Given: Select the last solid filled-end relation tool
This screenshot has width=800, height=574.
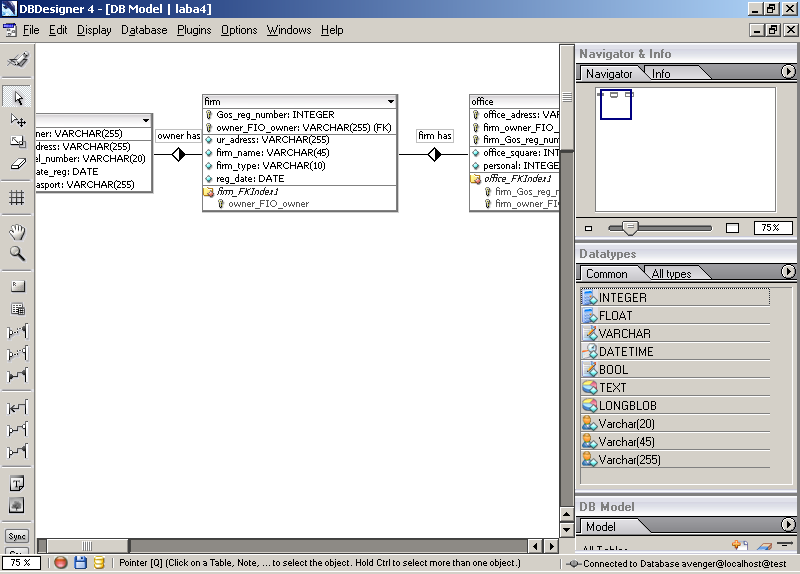Looking at the screenshot, I should (18, 452).
